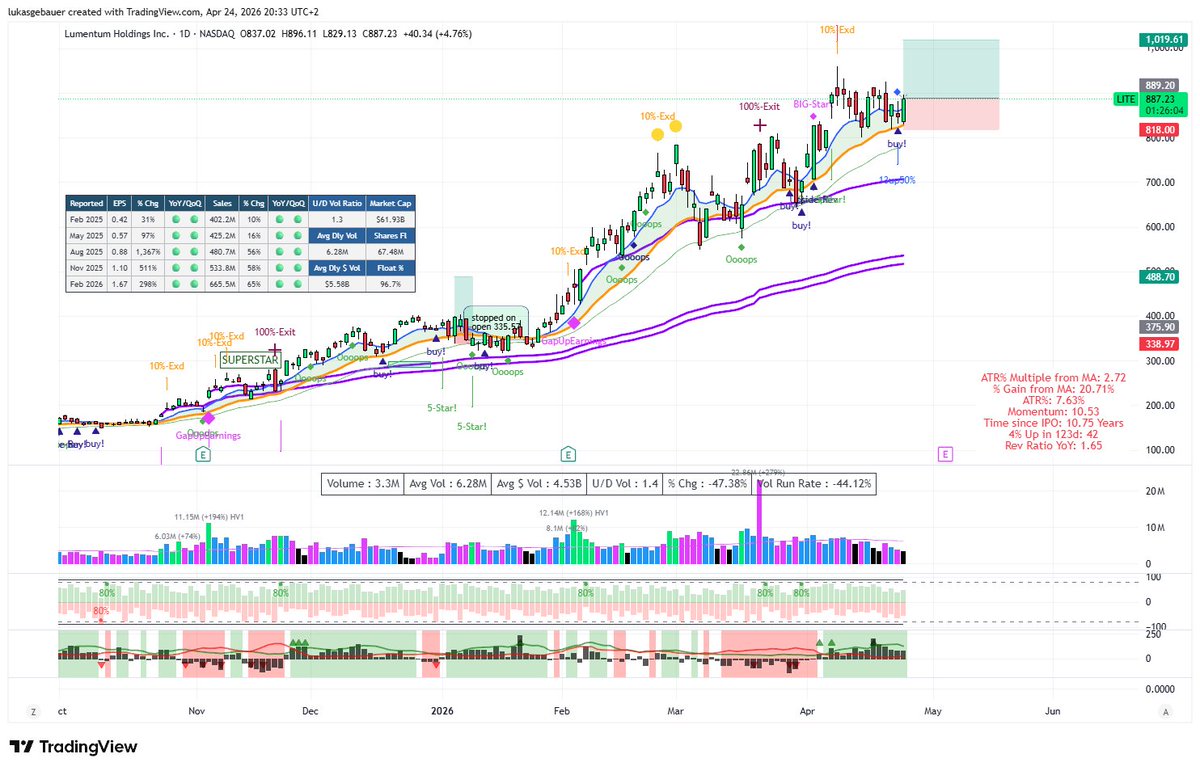
Task: Click the +40.34 (+4.76%) change value
Action: (x=440, y=34)
